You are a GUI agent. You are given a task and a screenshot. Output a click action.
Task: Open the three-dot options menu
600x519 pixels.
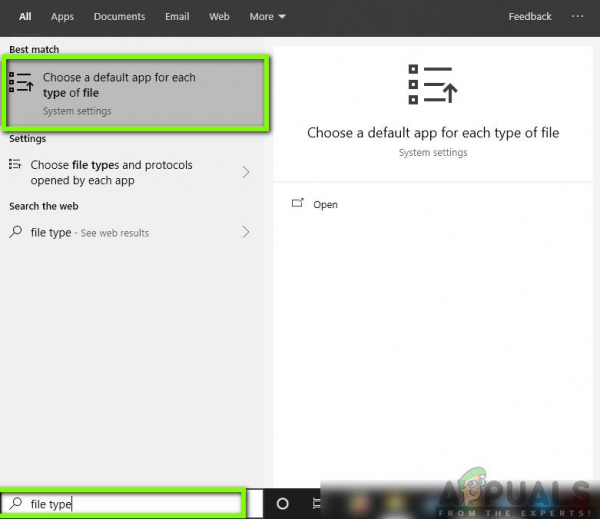pyautogui.click(x=577, y=16)
